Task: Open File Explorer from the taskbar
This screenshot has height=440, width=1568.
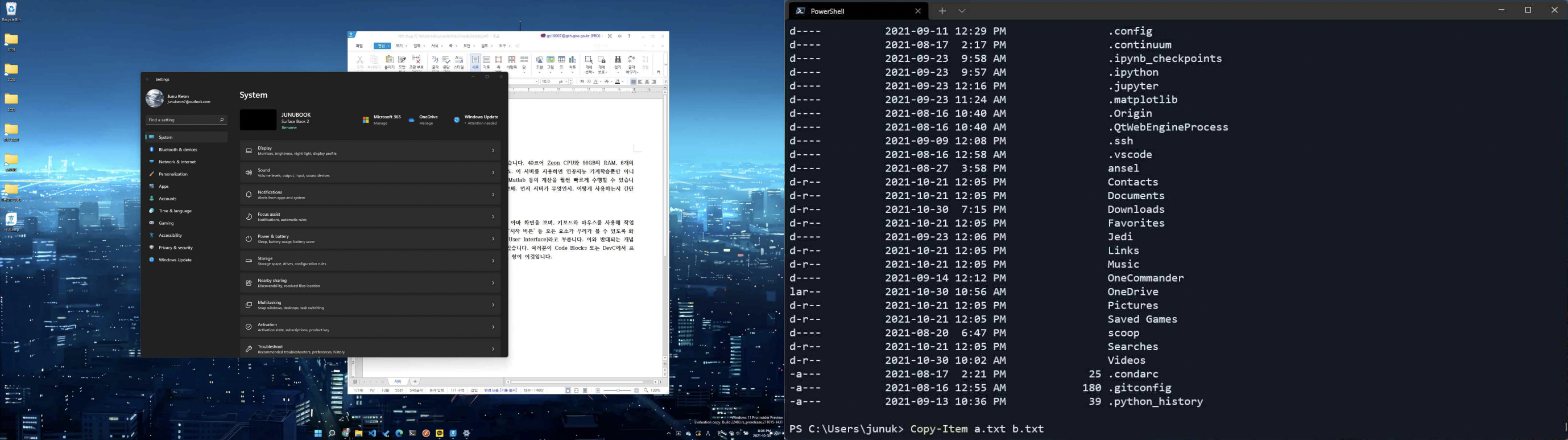Action: pyautogui.click(x=359, y=433)
